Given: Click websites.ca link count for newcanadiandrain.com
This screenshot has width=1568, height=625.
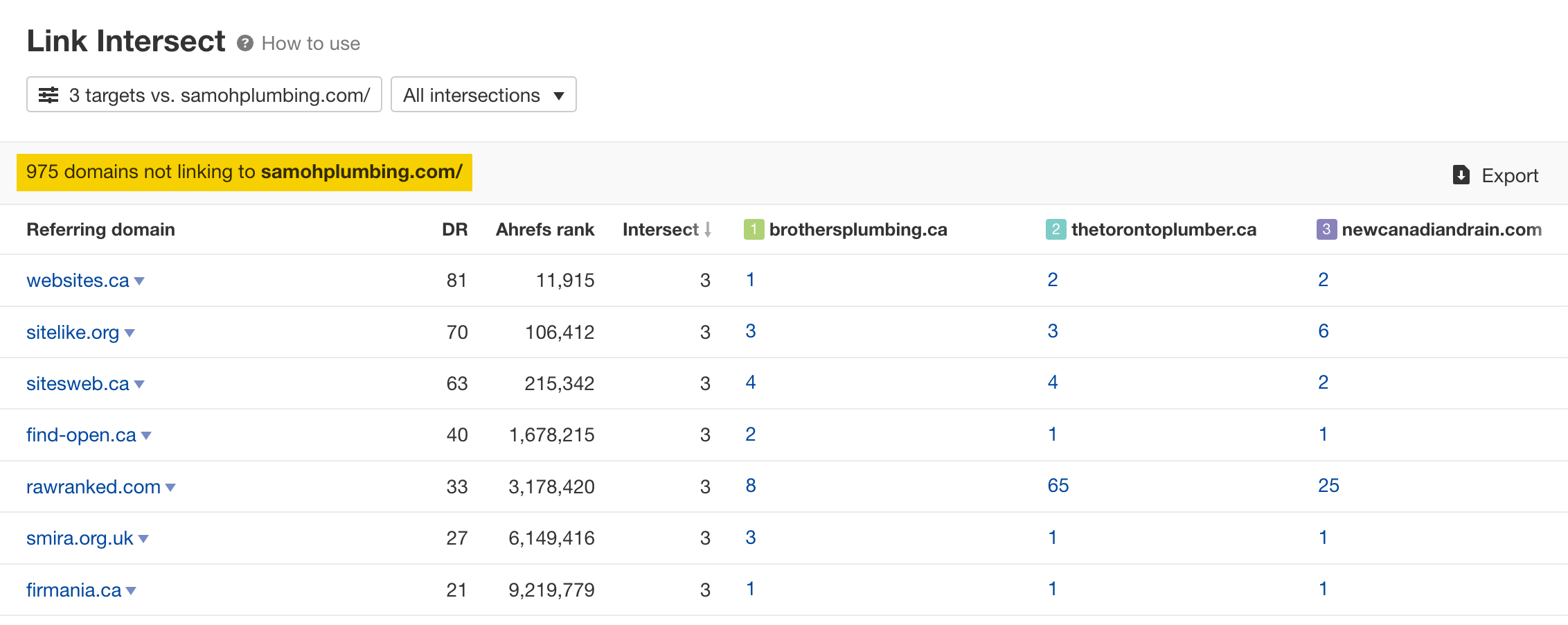Looking at the screenshot, I should pyautogui.click(x=1323, y=280).
